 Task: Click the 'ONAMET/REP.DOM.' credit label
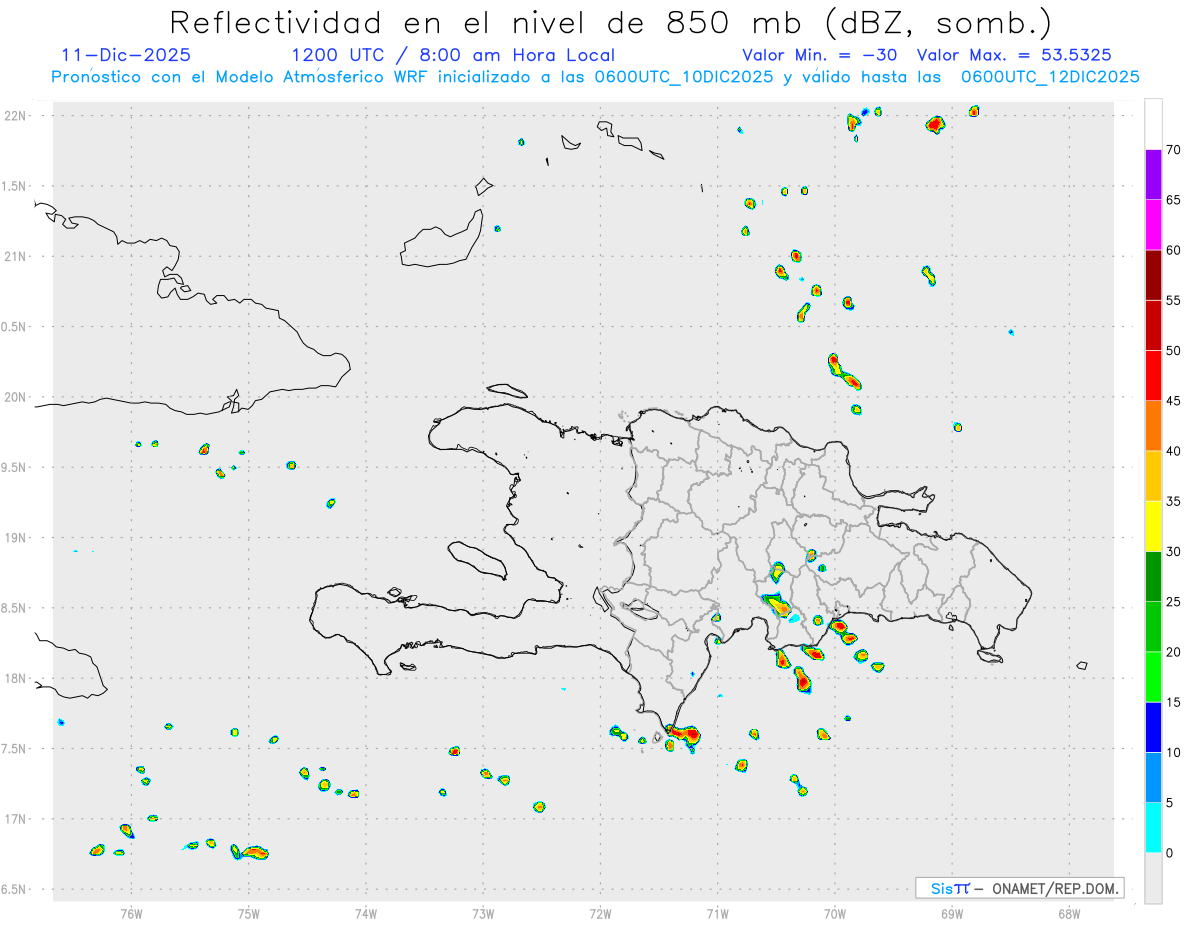pyautogui.click(x=1053, y=888)
